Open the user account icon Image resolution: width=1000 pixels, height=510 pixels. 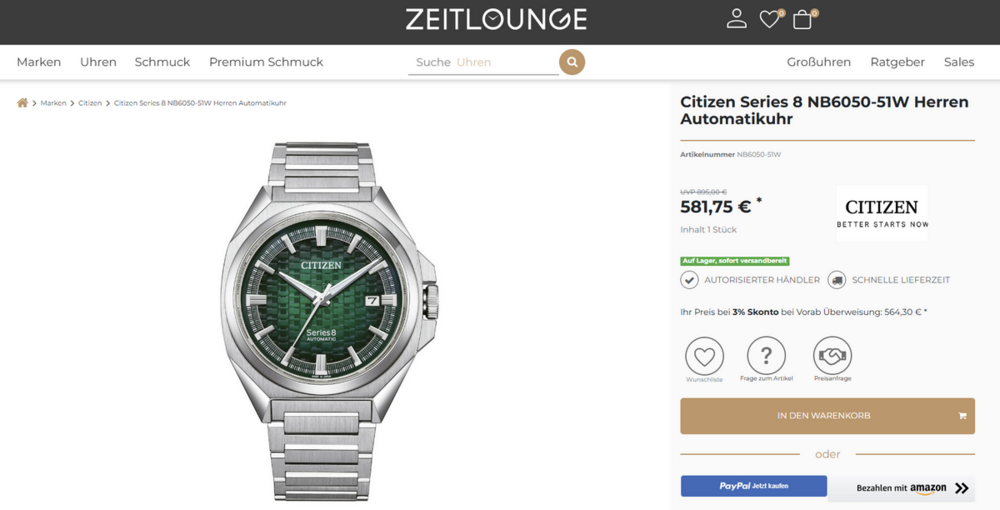737,19
